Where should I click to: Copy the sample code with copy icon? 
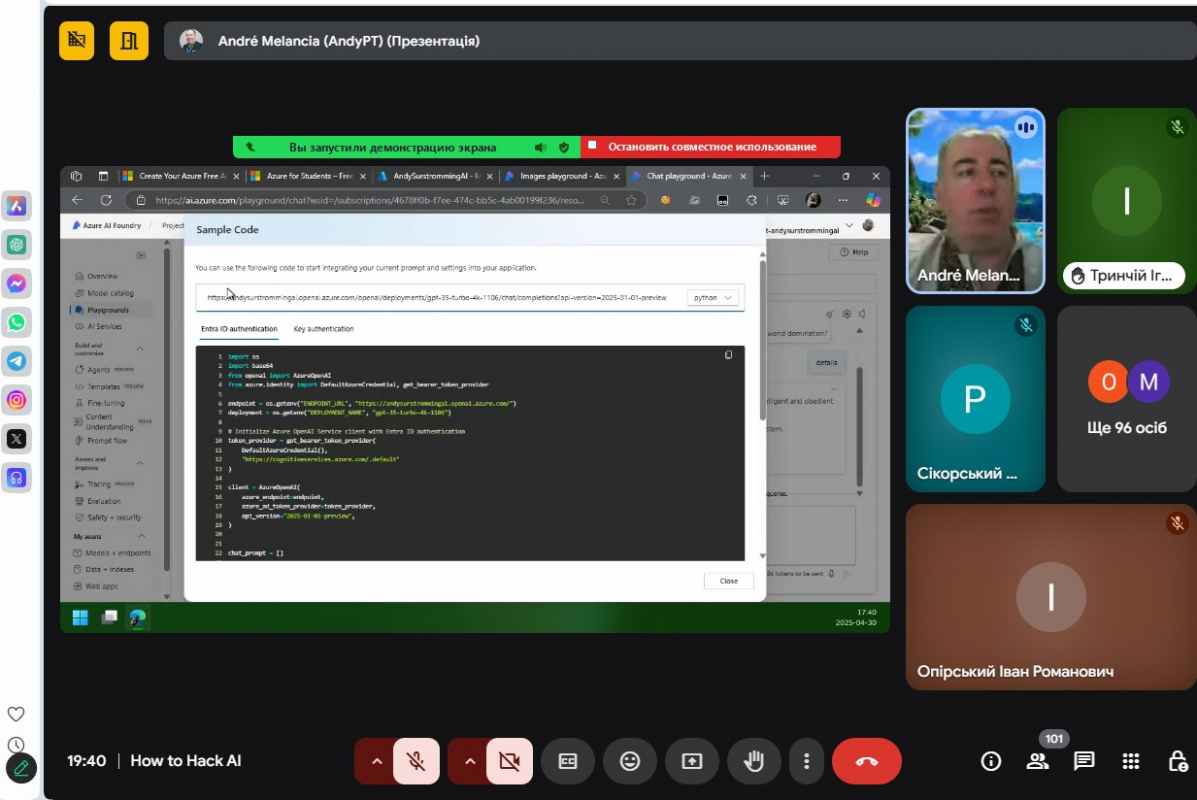728,355
